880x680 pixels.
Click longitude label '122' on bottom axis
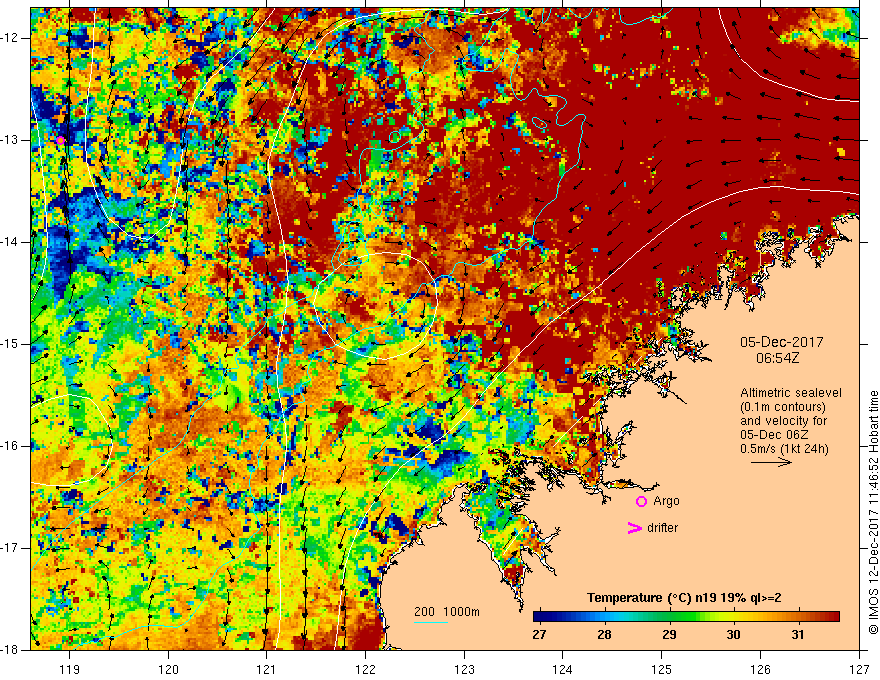(x=365, y=669)
